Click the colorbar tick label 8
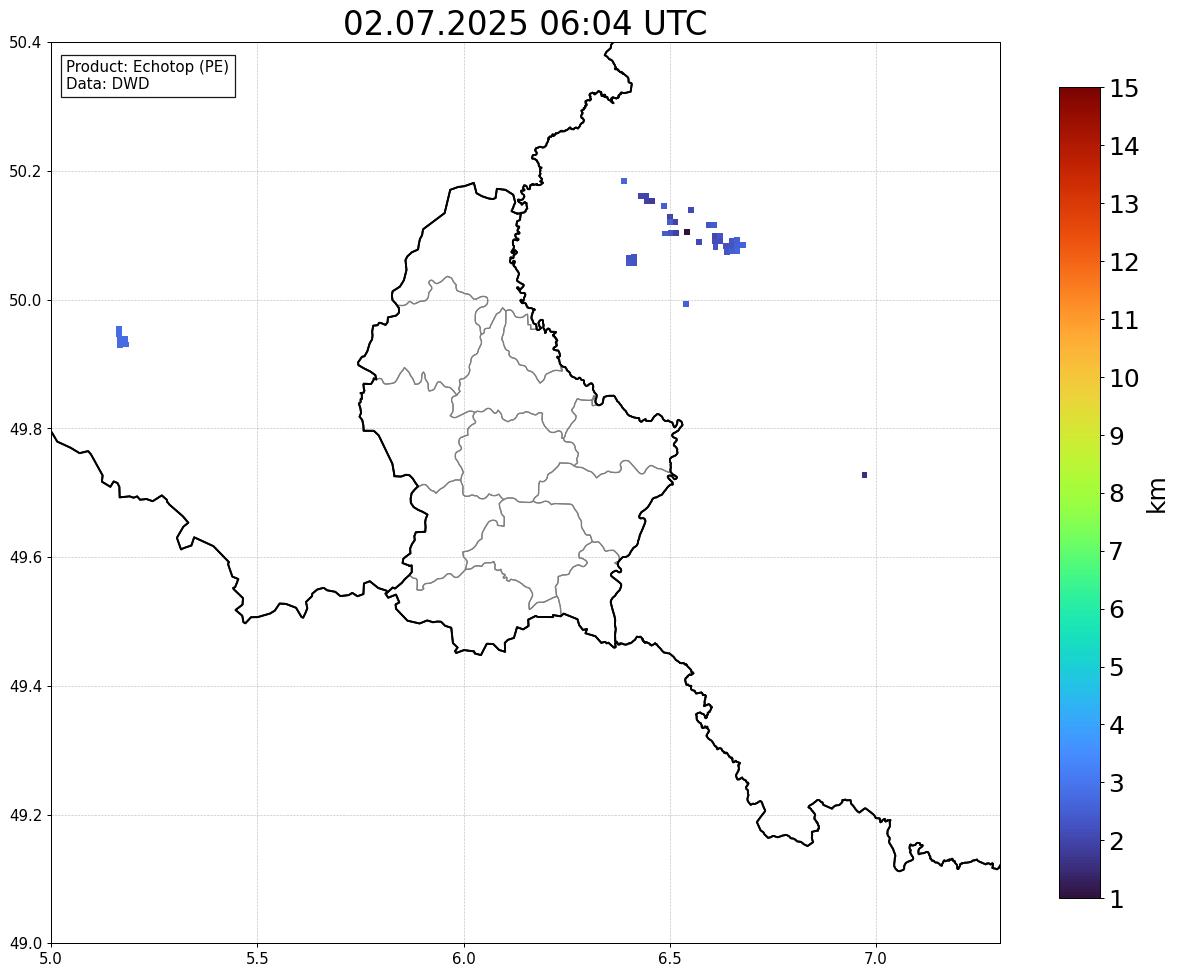This screenshot has height=976, width=1178. (x=1117, y=494)
